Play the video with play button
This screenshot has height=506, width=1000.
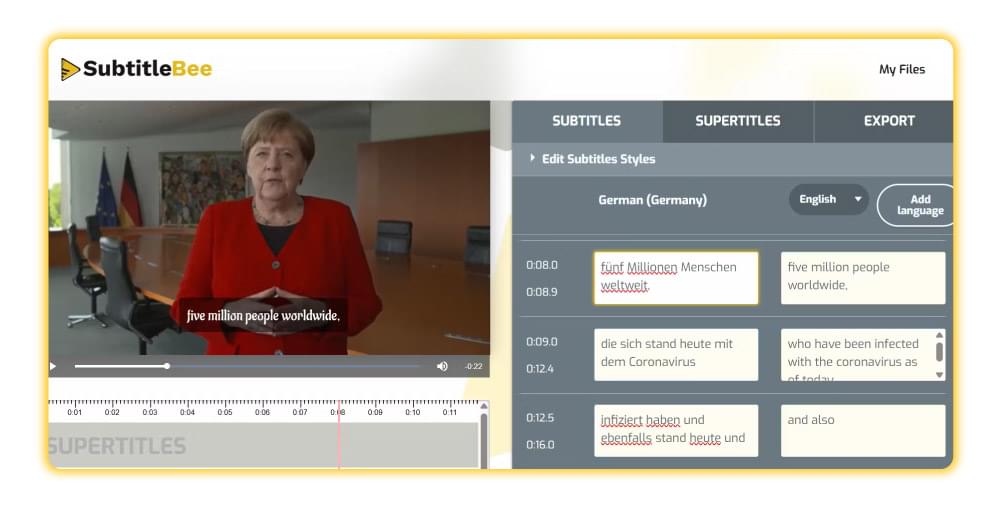click(x=53, y=366)
